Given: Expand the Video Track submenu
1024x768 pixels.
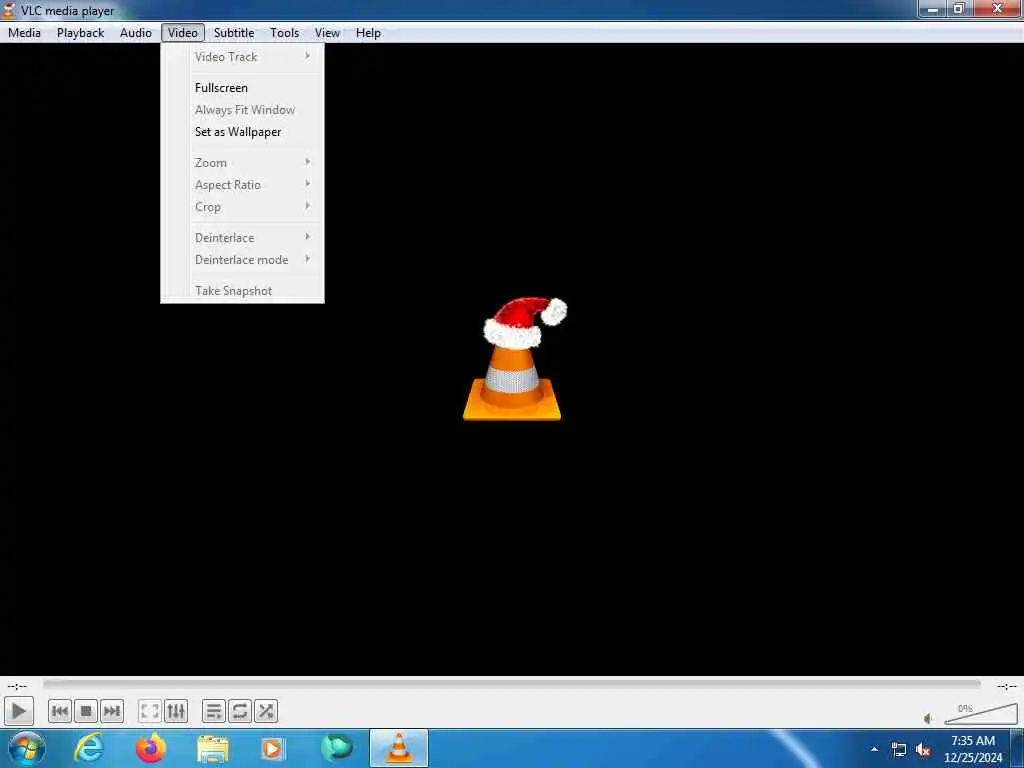Looking at the screenshot, I should [x=243, y=57].
